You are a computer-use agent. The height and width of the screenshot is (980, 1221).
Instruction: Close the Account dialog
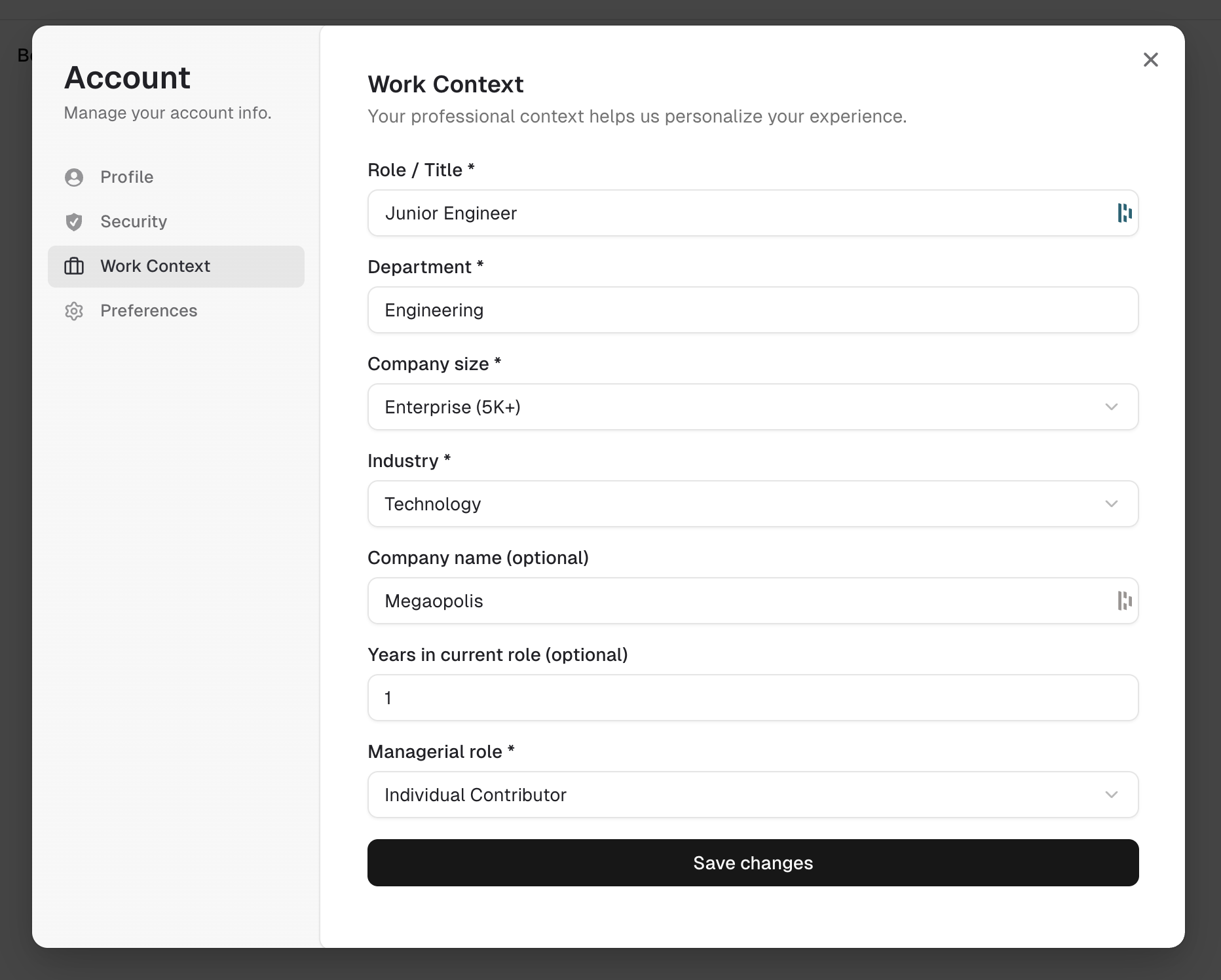pos(1150,60)
